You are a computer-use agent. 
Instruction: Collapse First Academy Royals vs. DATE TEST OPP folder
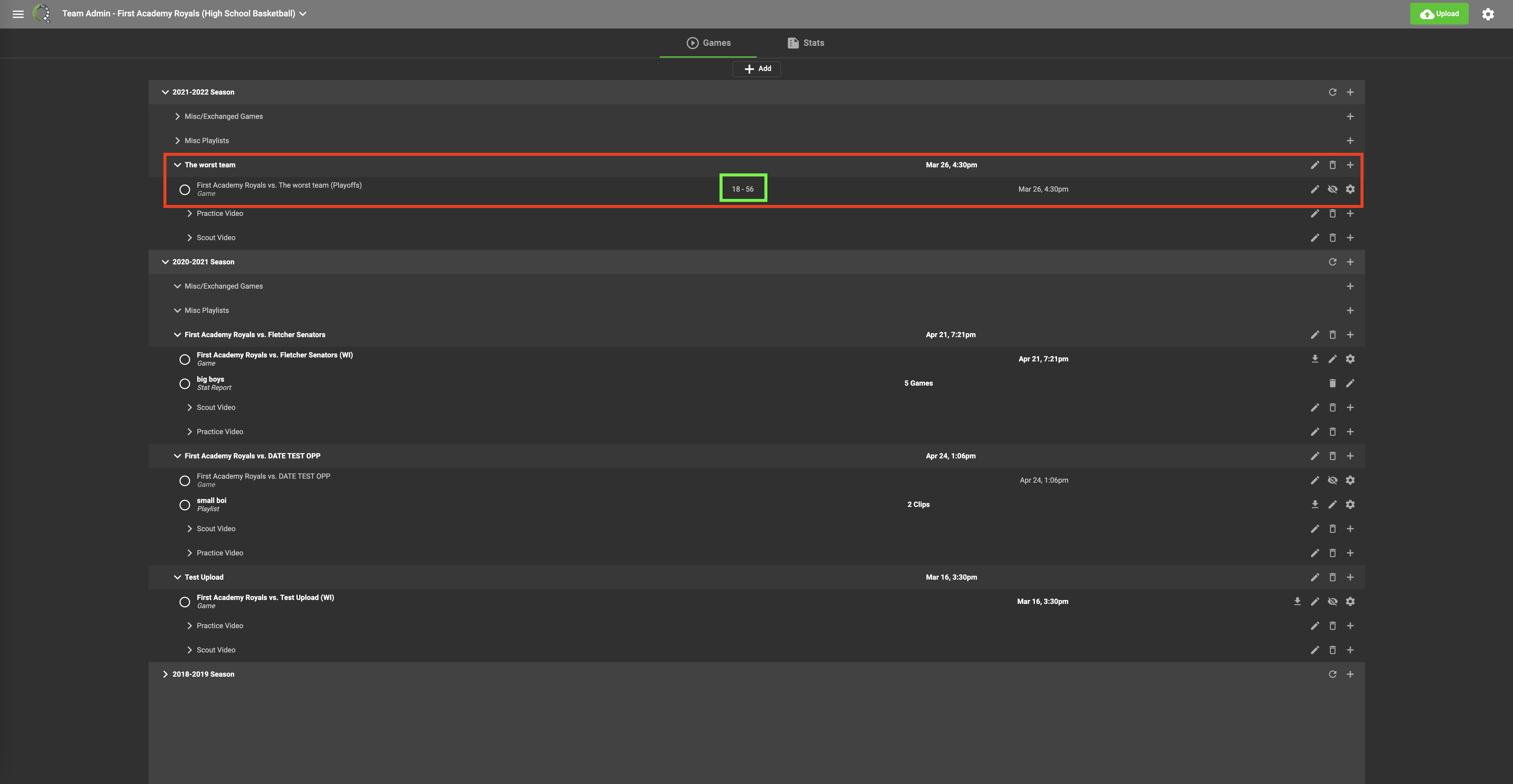pos(177,456)
